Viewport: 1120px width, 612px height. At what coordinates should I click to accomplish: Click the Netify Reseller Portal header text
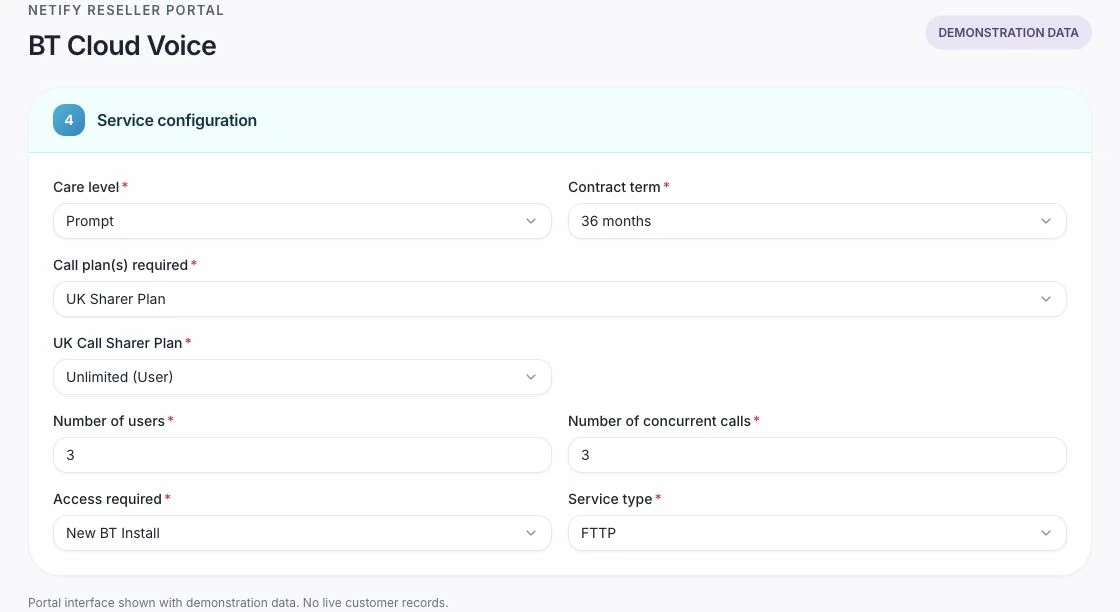coord(126,11)
